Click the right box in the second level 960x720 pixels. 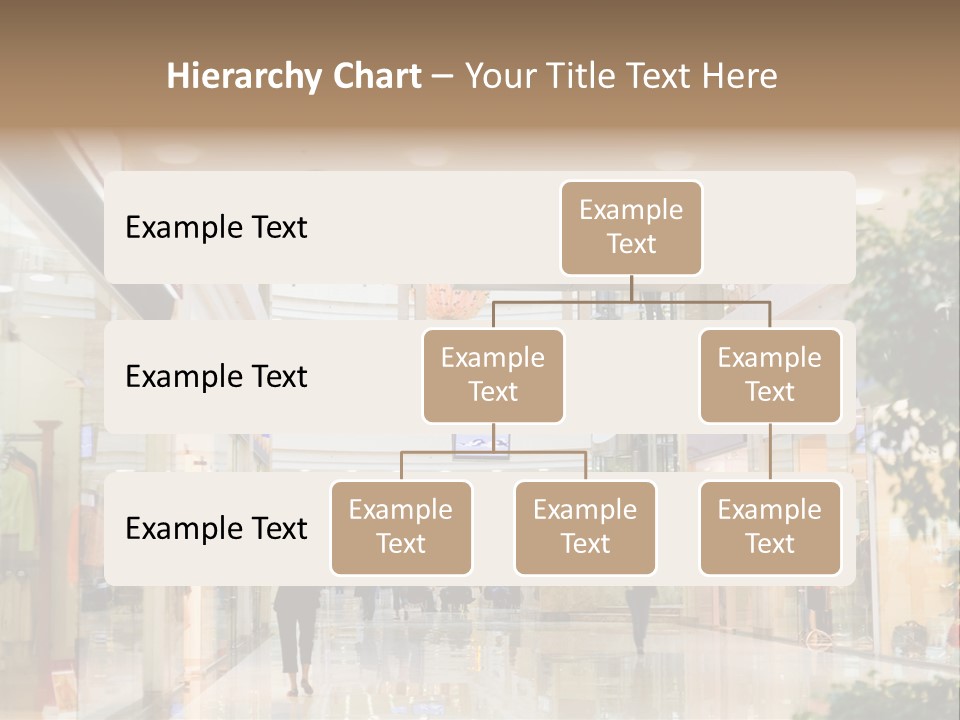(770, 376)
